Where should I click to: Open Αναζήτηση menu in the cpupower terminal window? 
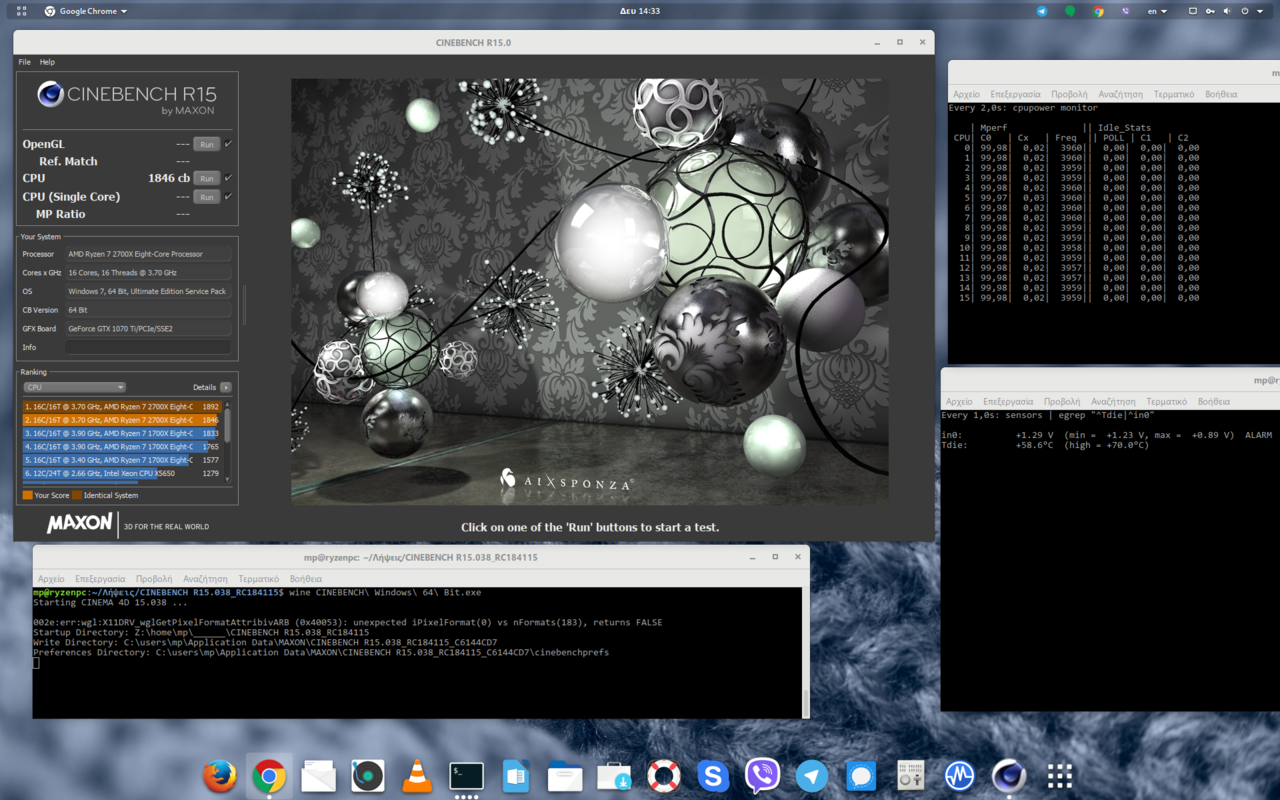pyautogui.click(x=1120, y=94)
